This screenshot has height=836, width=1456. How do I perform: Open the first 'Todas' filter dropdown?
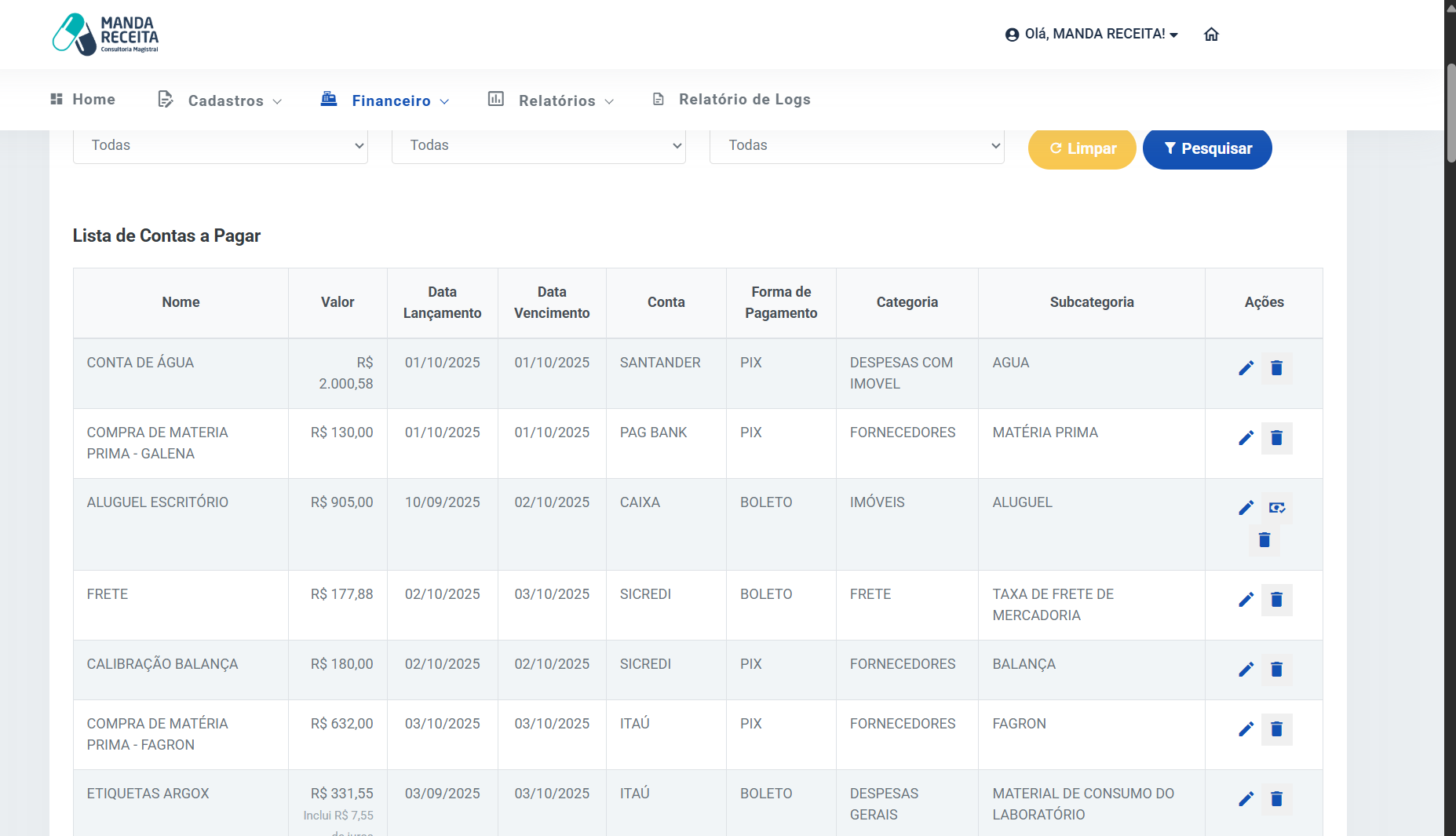(221, 146)
